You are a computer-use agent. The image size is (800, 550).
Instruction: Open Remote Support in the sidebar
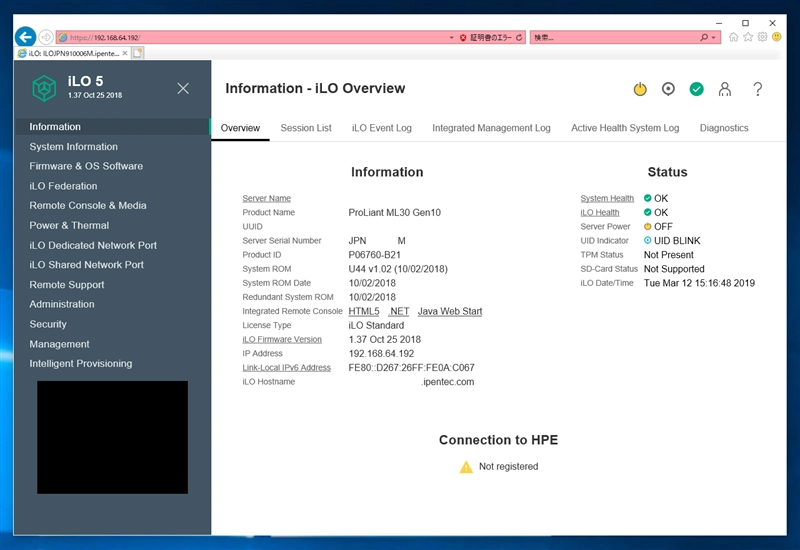click(67, 284)
